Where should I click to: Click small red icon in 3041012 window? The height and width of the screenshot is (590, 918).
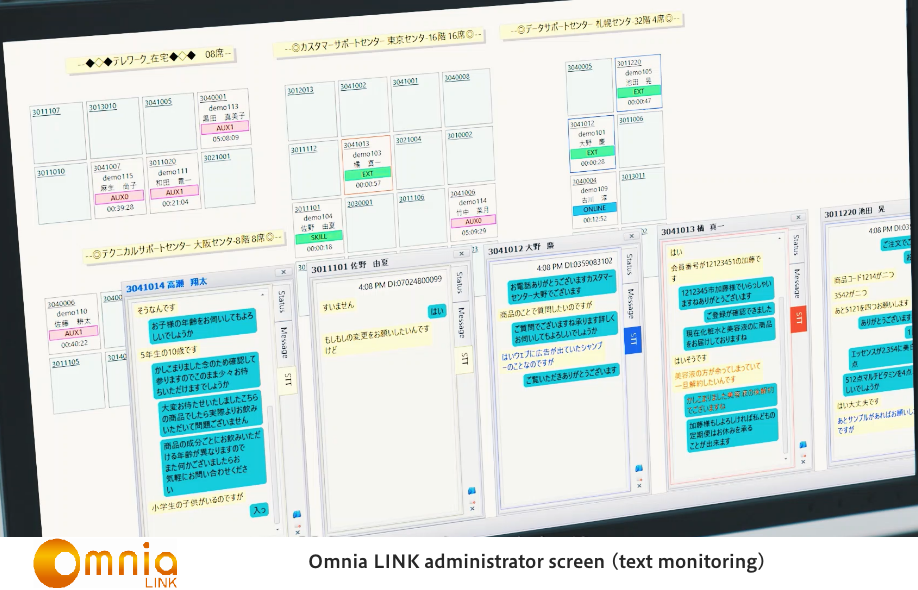click(x=639, y=478)
